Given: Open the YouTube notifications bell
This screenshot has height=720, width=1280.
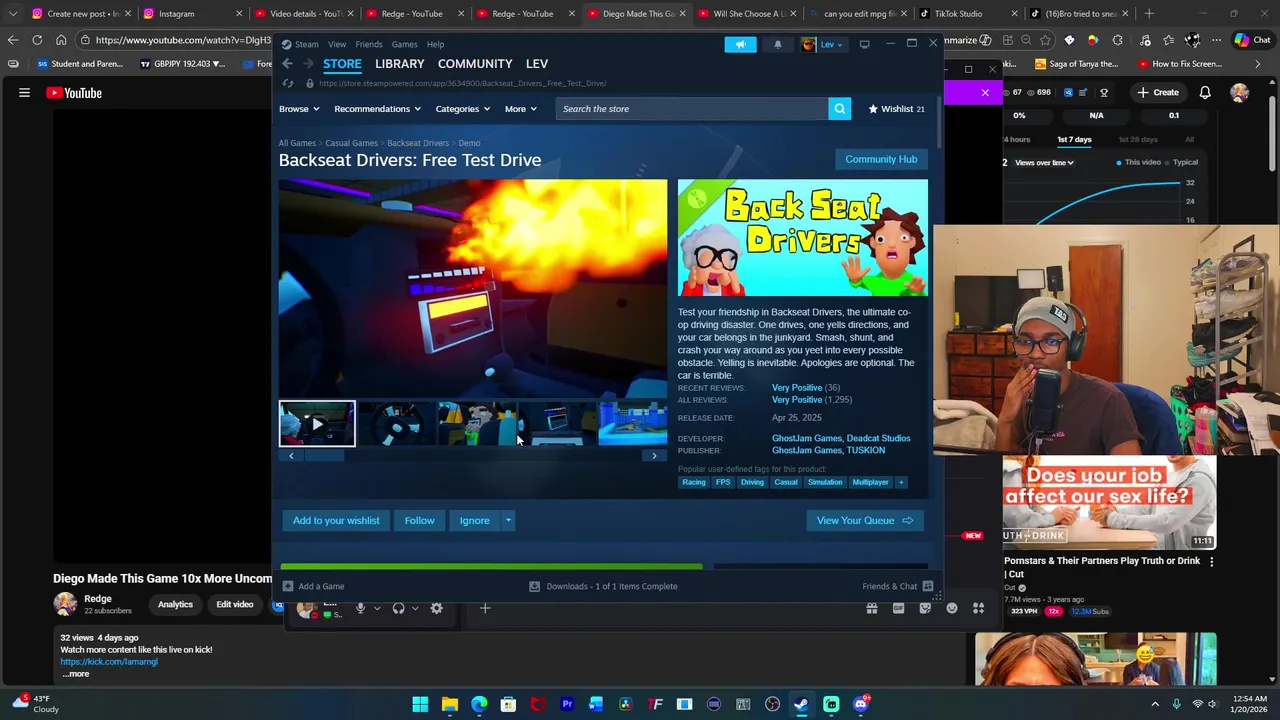Looking at the screenshot, I should (x=1205, y=92).
